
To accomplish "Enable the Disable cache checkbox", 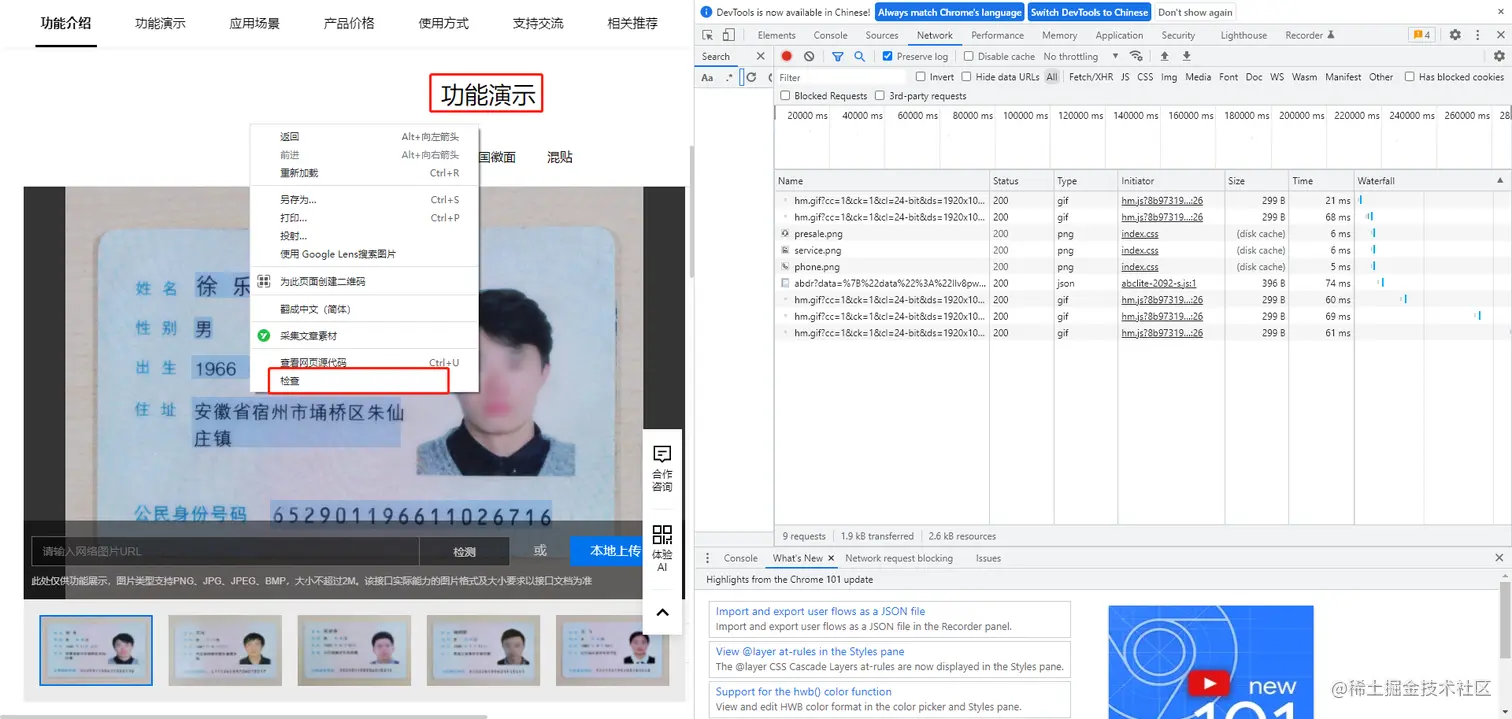I will (967, 57).
